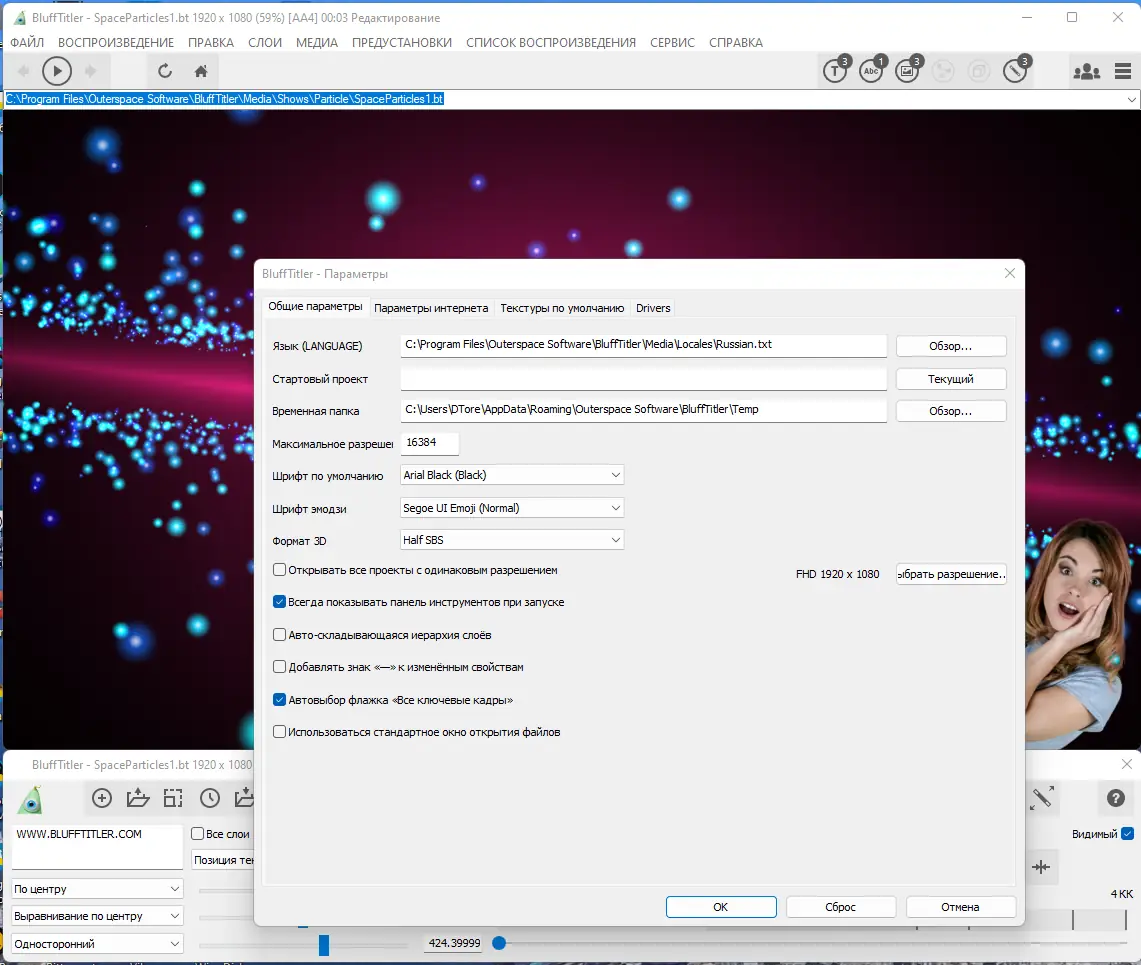Click the T text layers icon badged 3
Viewport: 1141px width, 965px height.
836,70
